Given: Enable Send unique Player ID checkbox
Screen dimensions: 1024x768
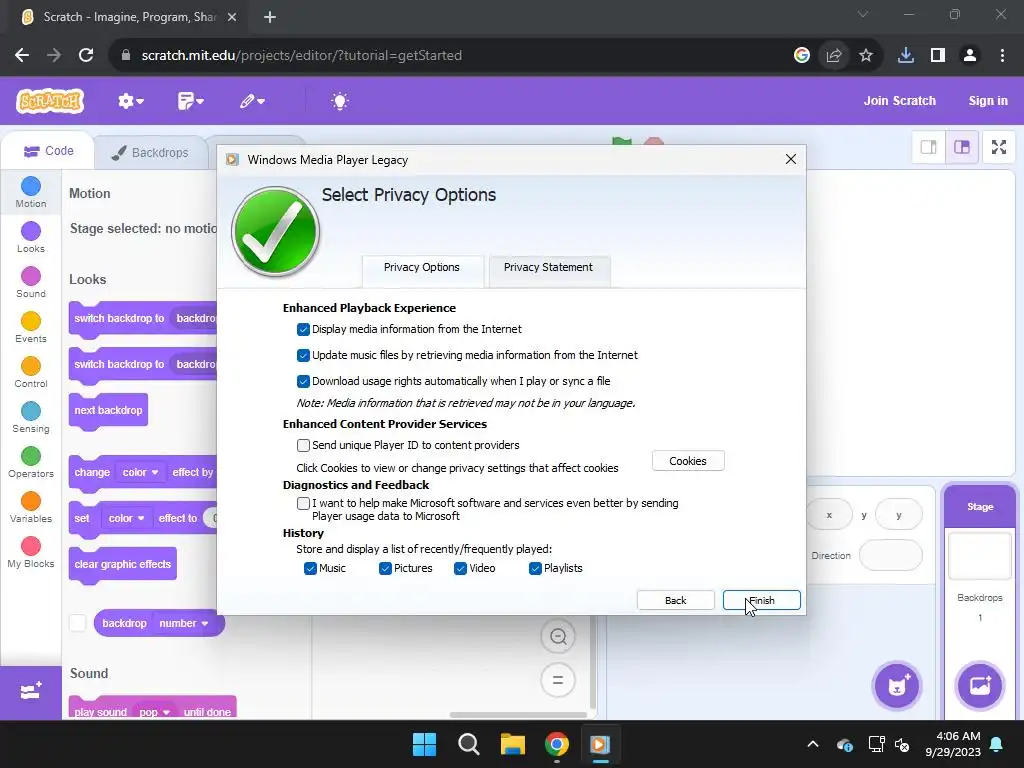Looking at the screenshot, I should pos(303,445).
